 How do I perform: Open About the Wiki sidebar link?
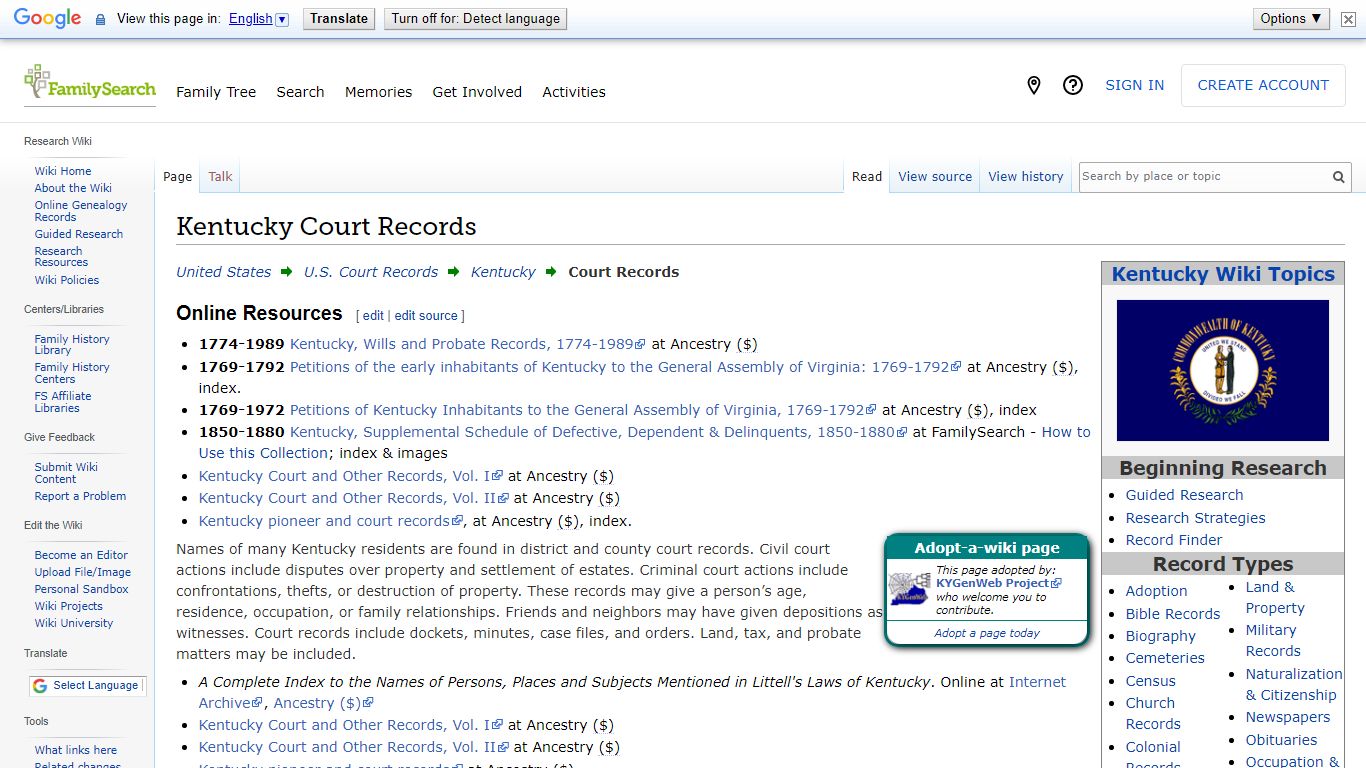tap(73, 188)
